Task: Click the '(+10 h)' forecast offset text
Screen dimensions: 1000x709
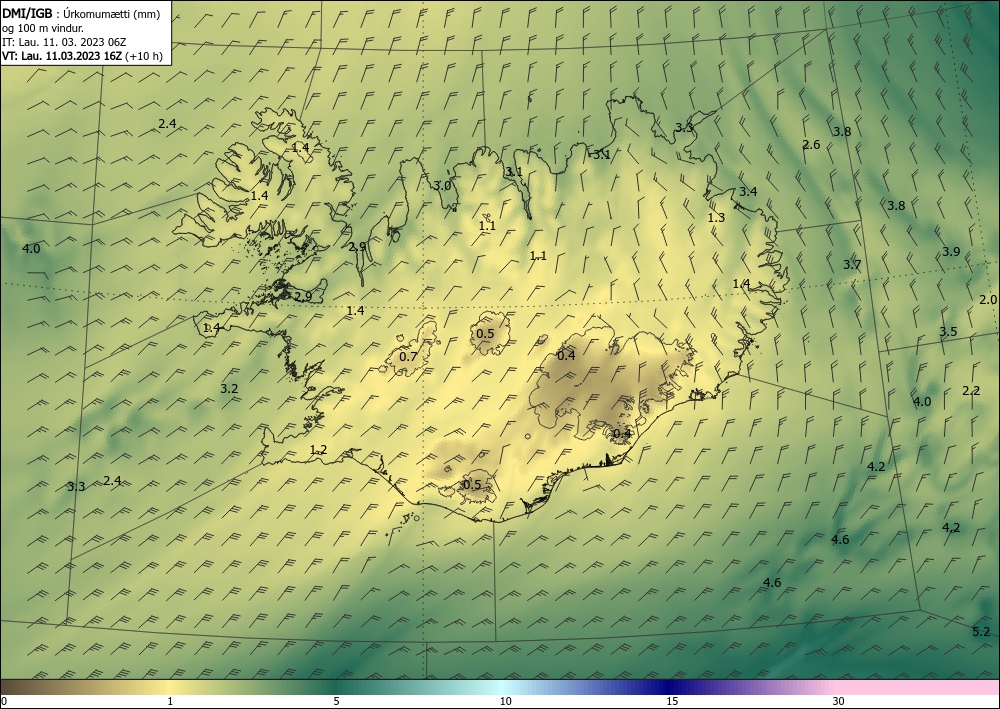Action: 144,56
